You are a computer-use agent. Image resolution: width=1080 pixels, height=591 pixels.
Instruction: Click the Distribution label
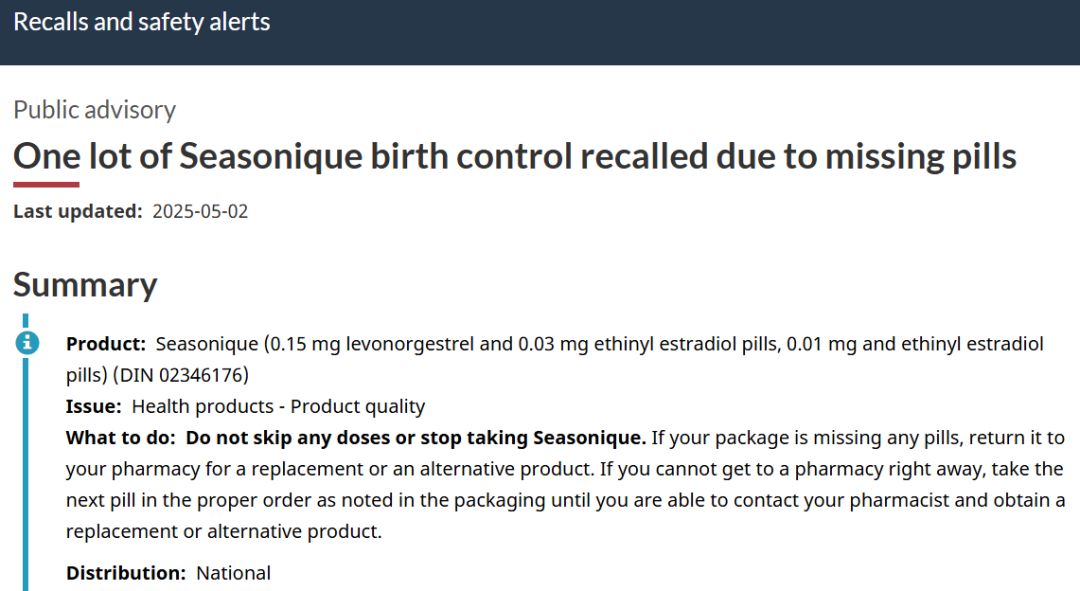(126, 572)
